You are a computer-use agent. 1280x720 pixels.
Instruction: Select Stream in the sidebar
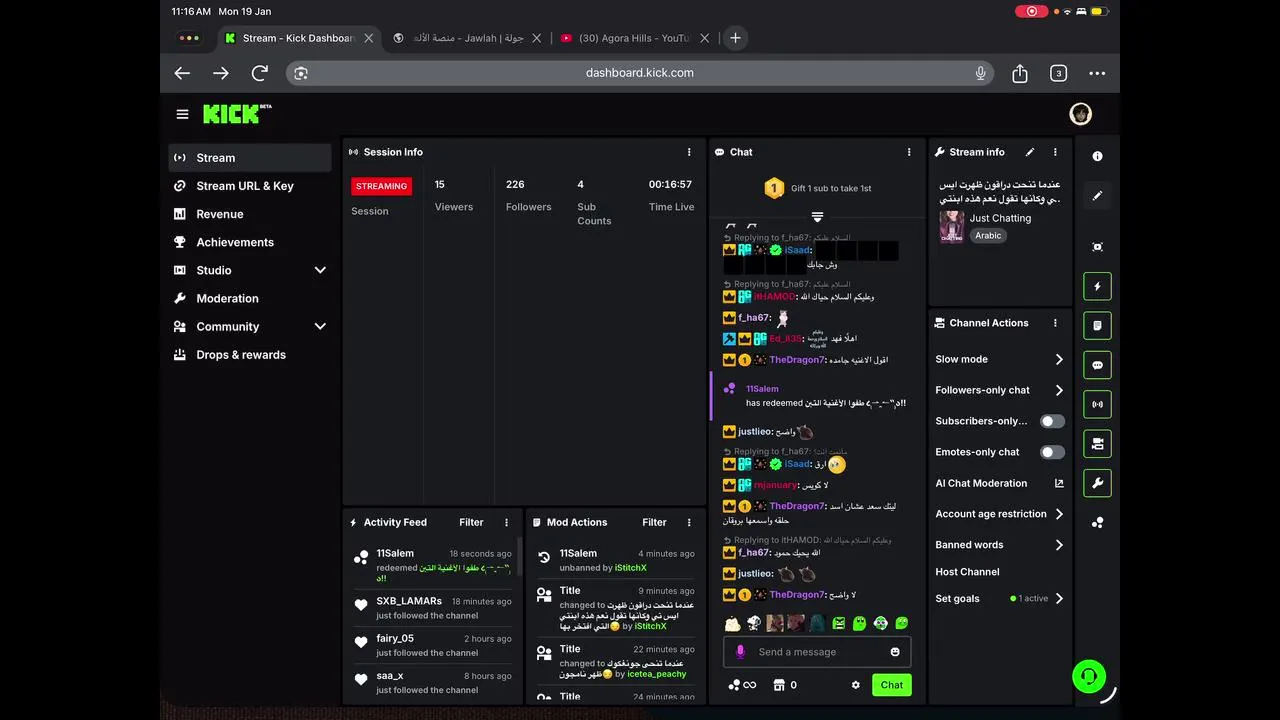click(x=250, y=158)
